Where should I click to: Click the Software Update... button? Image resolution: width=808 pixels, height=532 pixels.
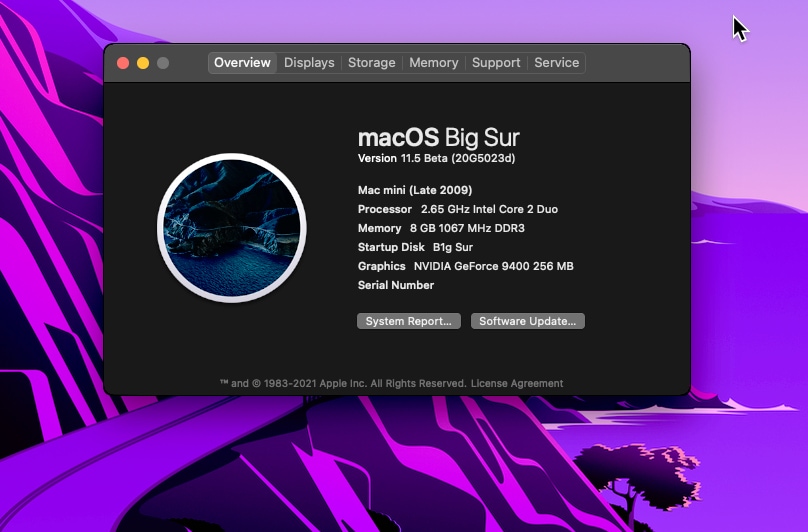click(x=528, y=321)
